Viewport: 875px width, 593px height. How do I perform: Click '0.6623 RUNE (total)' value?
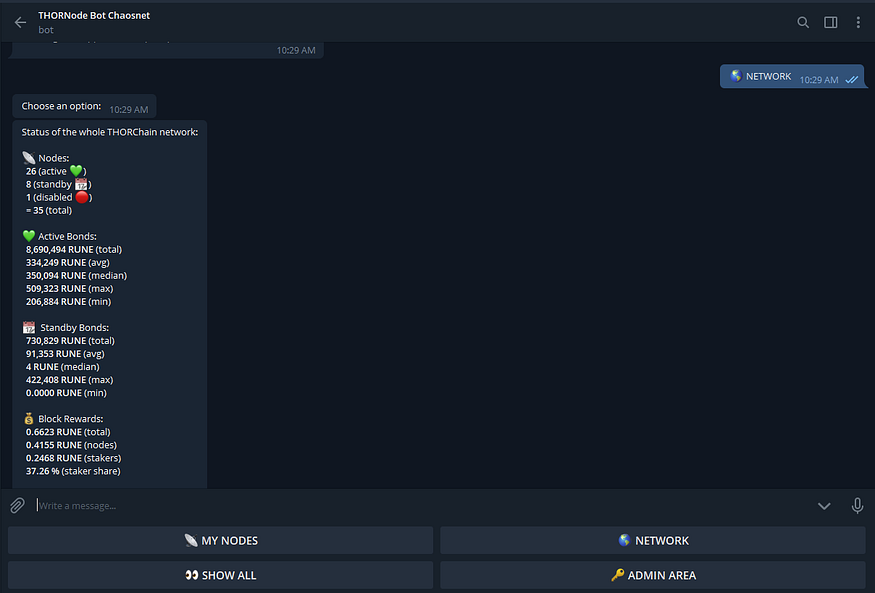[x=68, y=432]
